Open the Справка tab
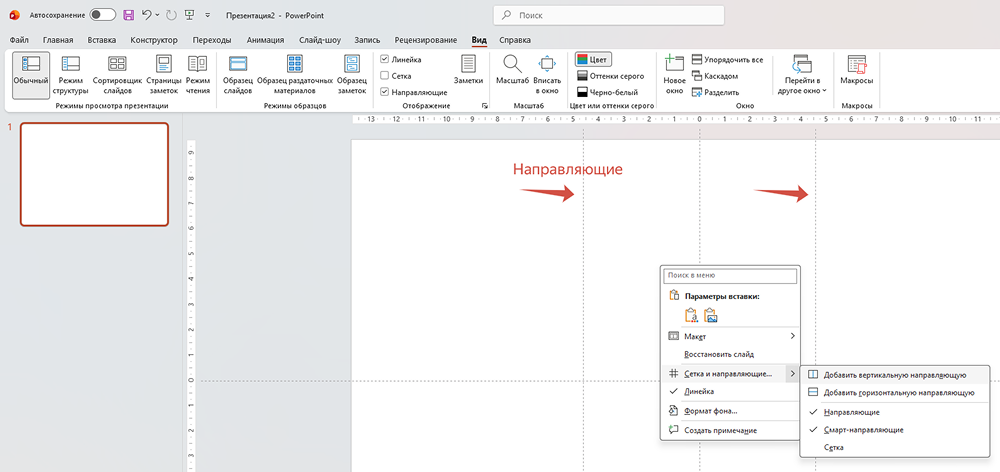 click(x=515, y=40)
